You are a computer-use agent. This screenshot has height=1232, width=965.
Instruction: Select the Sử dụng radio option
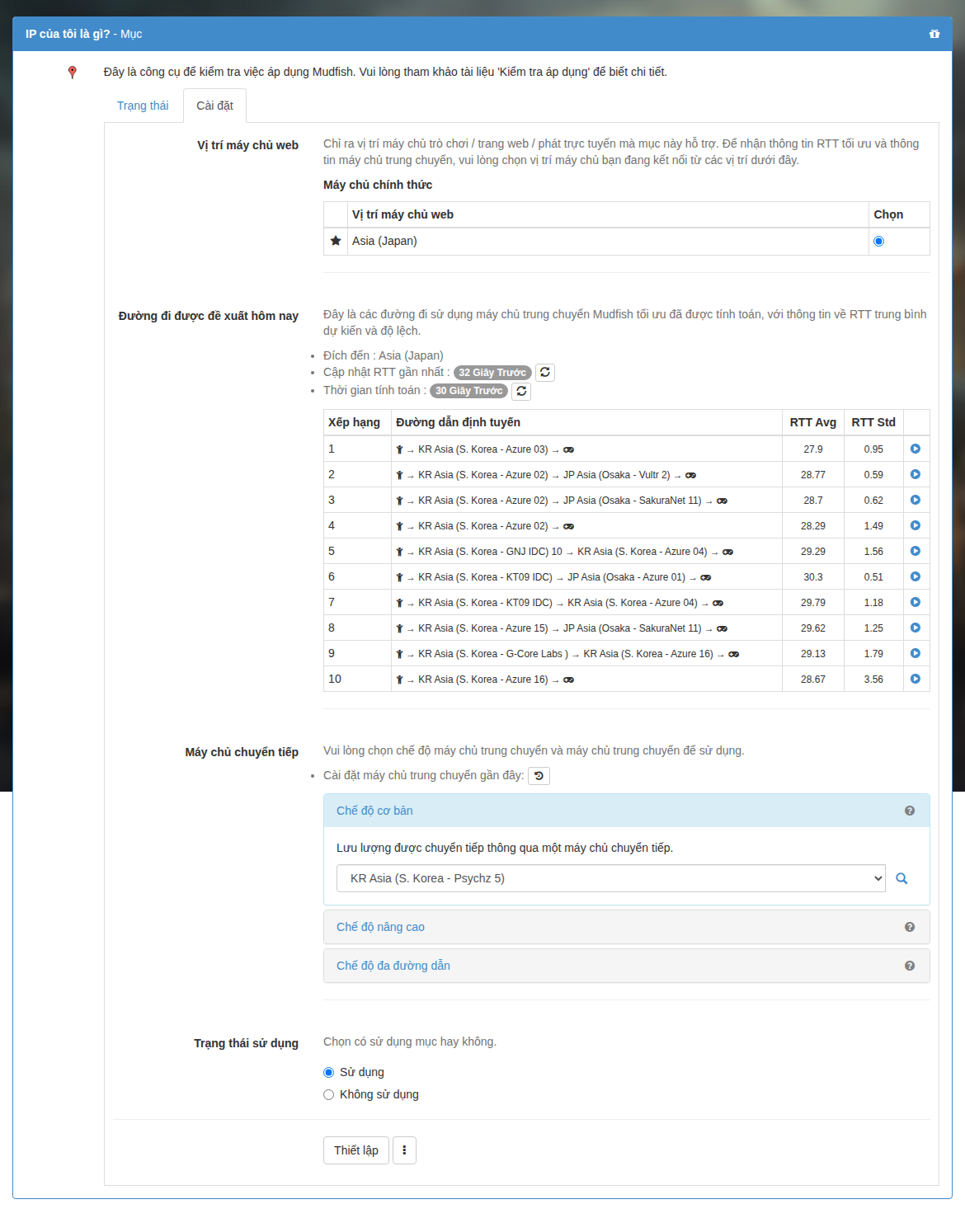(x=328, y=1072)
